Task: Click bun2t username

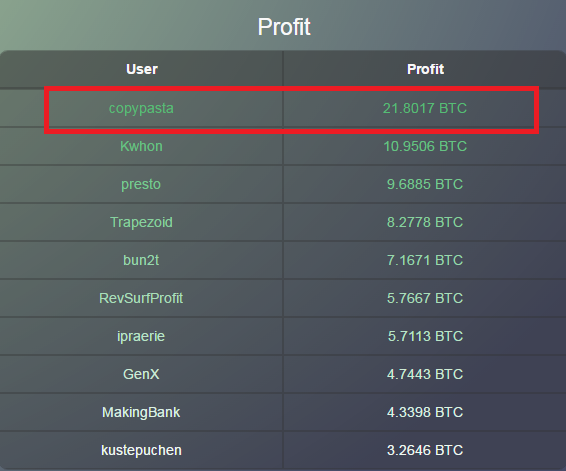Action: point(141,260)
